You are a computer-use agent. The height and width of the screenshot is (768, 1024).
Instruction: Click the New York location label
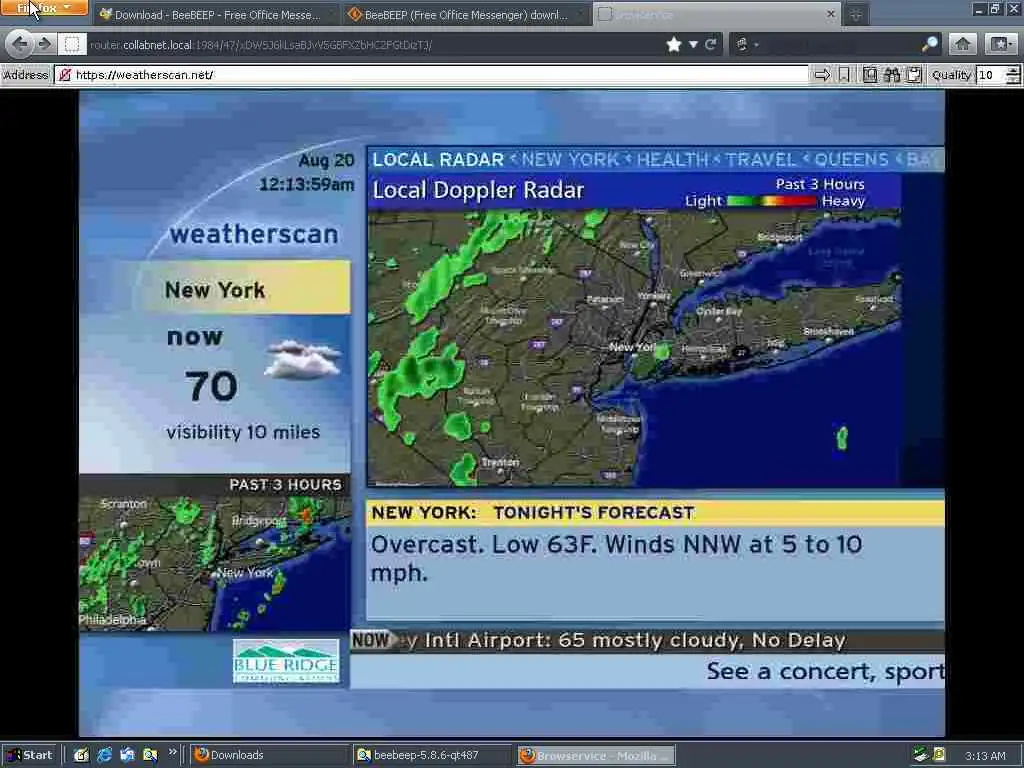point(215,290)
